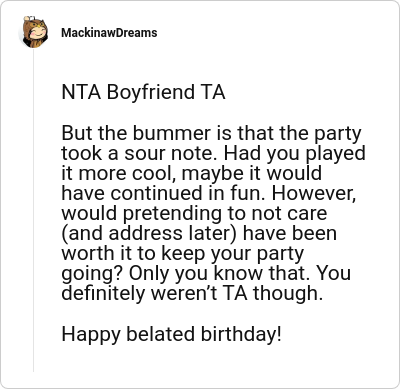Viewport: 400px width, 389px height.
Task: Click the word 'birthday!' at the comment's end
Action: click(241, 334)
